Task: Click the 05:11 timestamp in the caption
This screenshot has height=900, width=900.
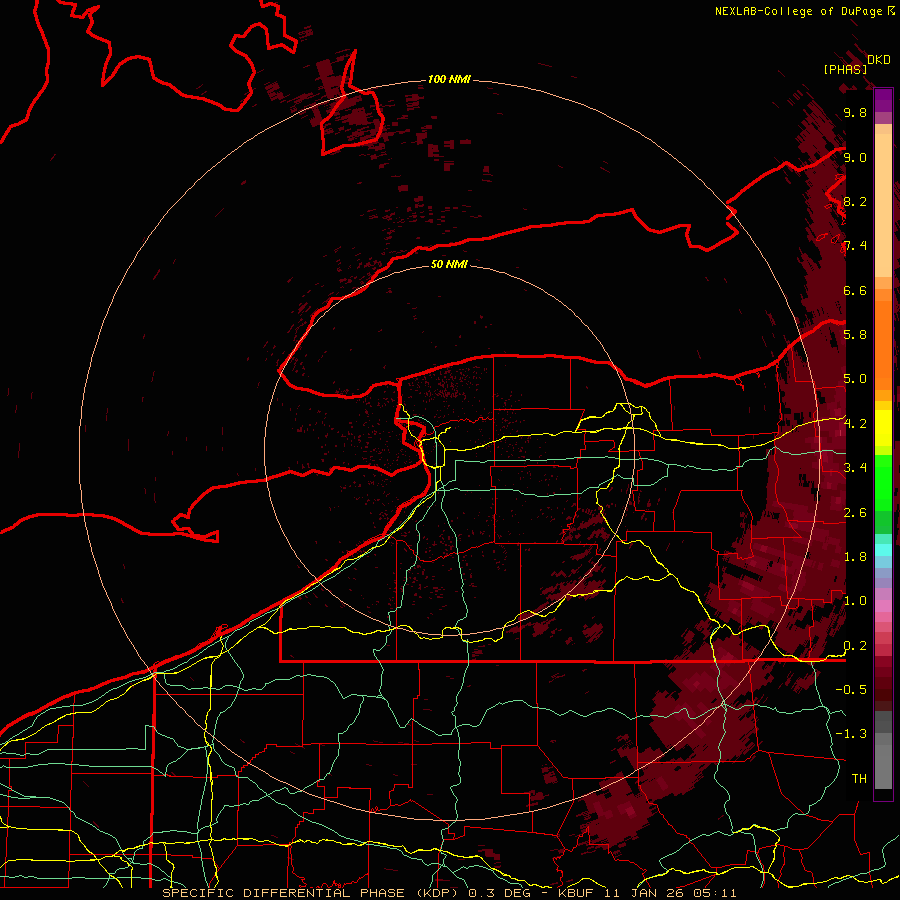Action: click(x=717, y=893)
